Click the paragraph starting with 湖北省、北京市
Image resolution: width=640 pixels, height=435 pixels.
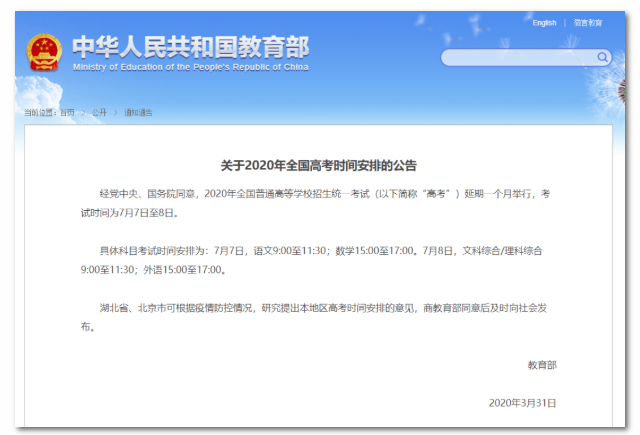coord(318,316)
